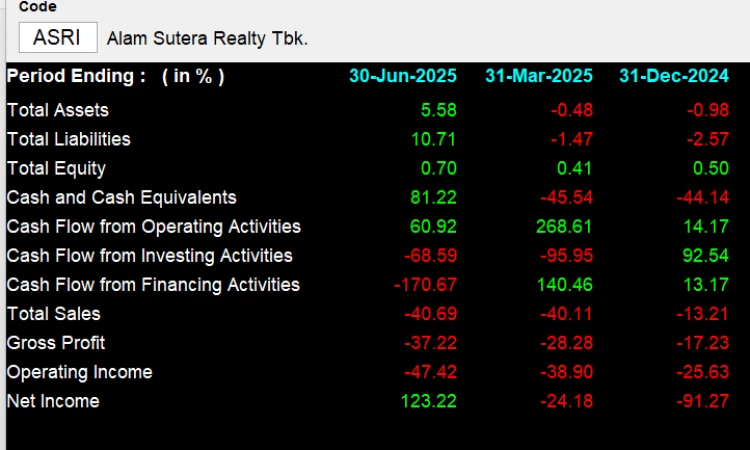
Task: Select the Total Sales row label
Action: coord(53,314)
